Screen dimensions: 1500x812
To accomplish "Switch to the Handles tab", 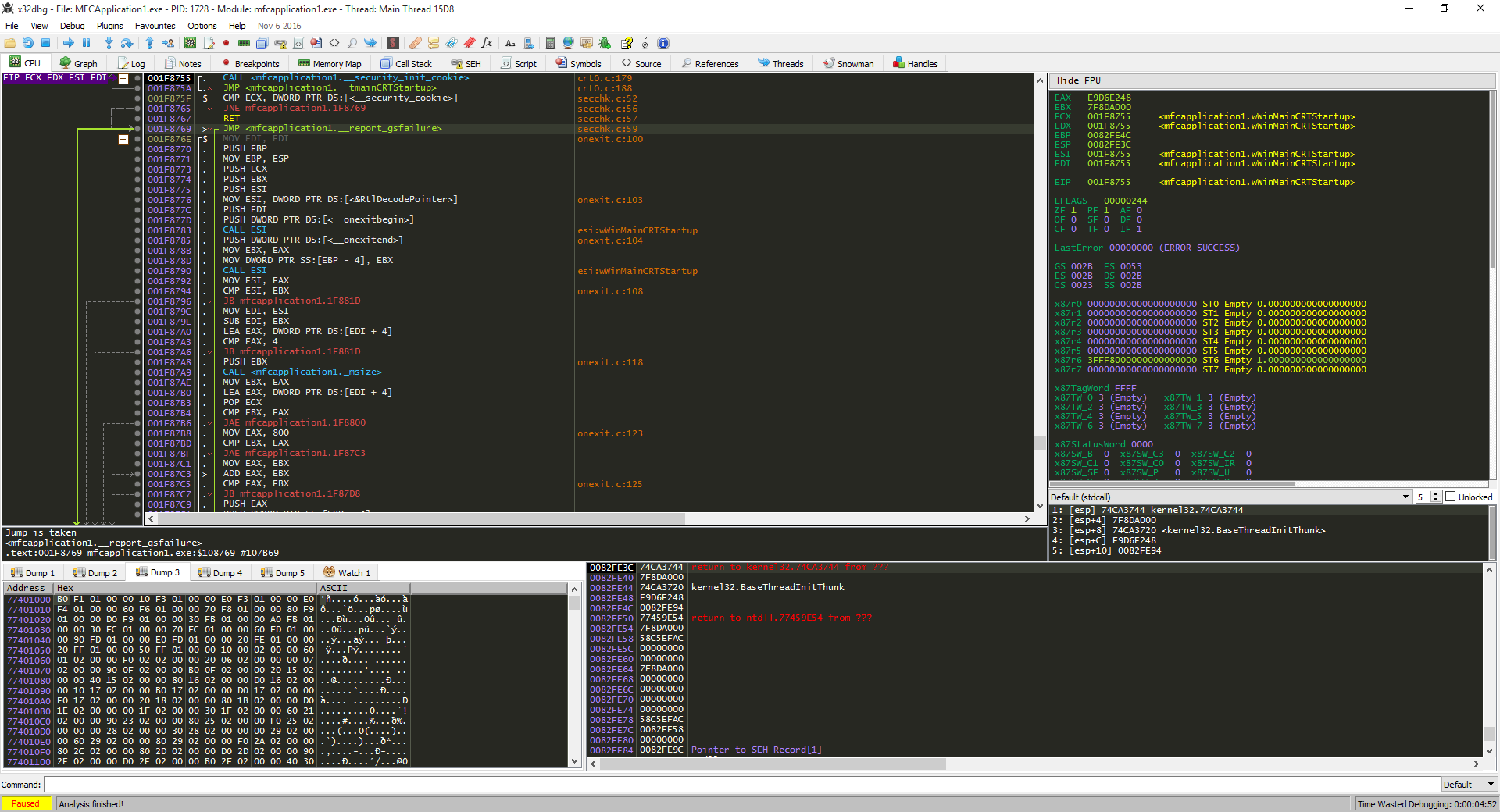I will [915, 63].
